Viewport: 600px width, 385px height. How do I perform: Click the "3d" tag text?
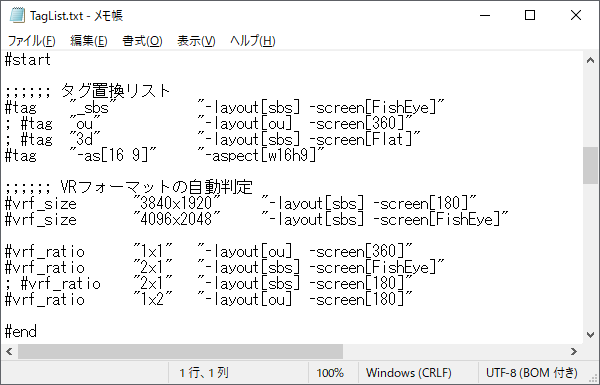coord(85,140)
